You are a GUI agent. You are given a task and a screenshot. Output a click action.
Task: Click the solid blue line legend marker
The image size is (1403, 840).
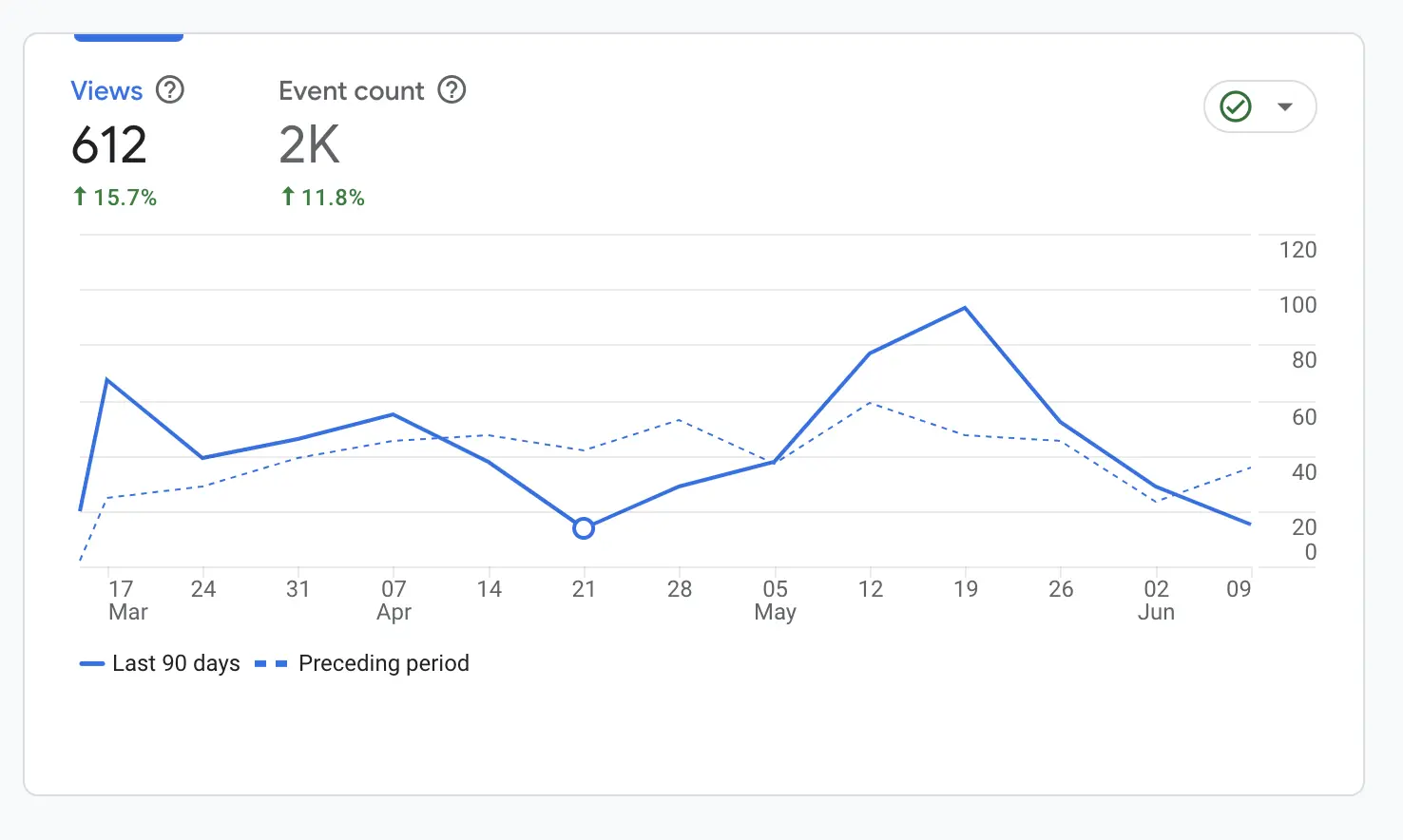[91, 663]
